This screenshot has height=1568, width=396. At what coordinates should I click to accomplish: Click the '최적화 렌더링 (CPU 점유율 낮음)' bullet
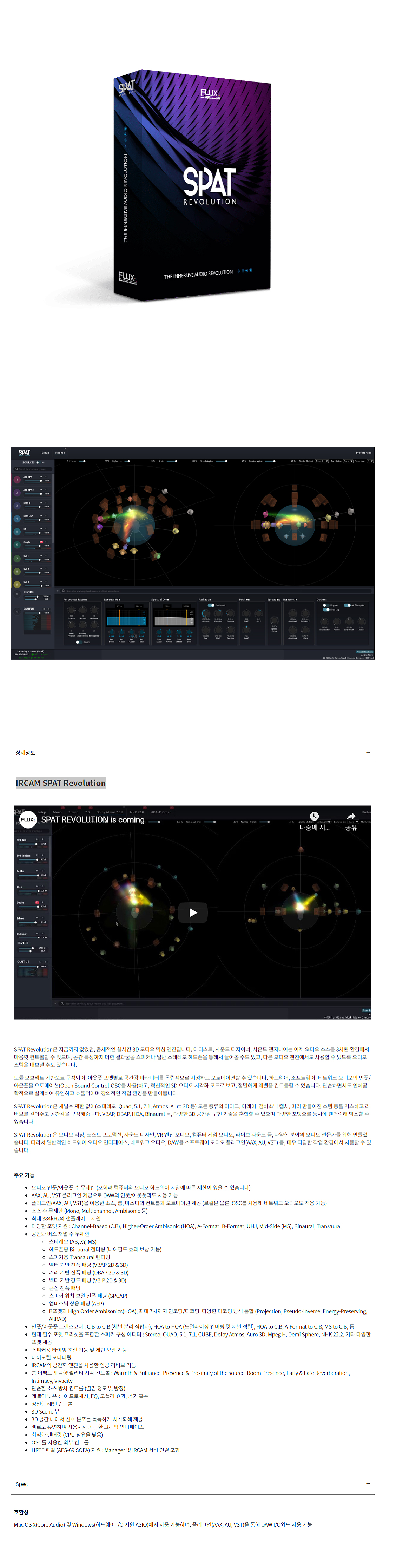(67, 1434)
